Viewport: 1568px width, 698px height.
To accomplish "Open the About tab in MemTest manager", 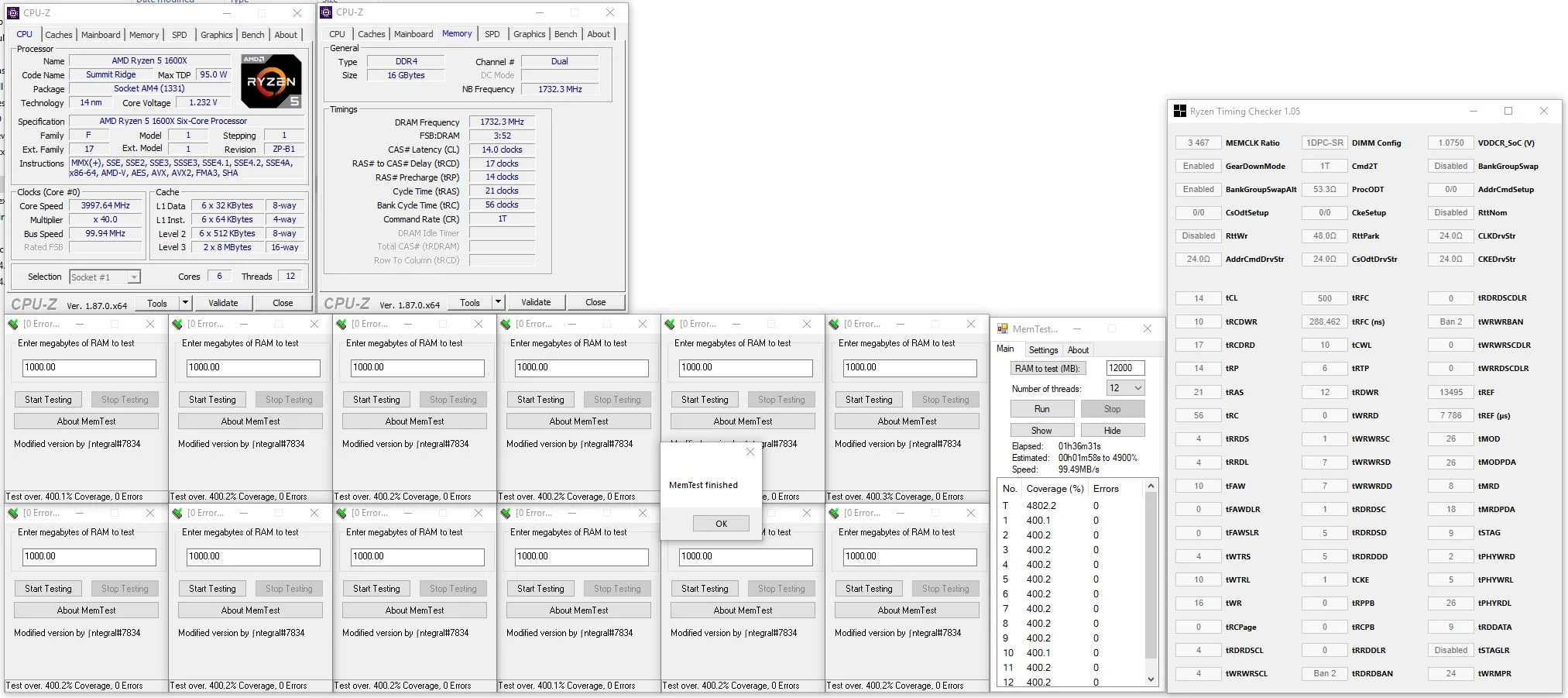I will 1079,350.
